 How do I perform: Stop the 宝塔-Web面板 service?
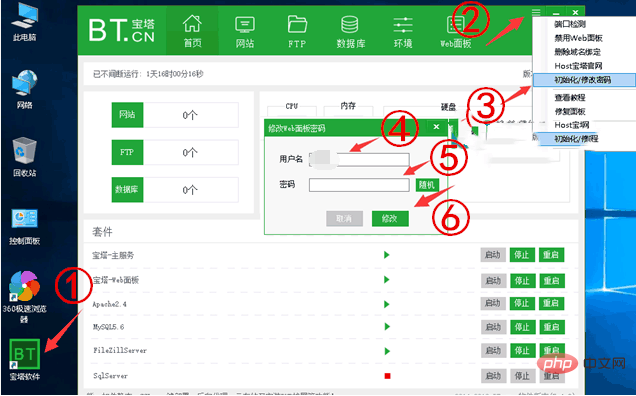[522, 280]
